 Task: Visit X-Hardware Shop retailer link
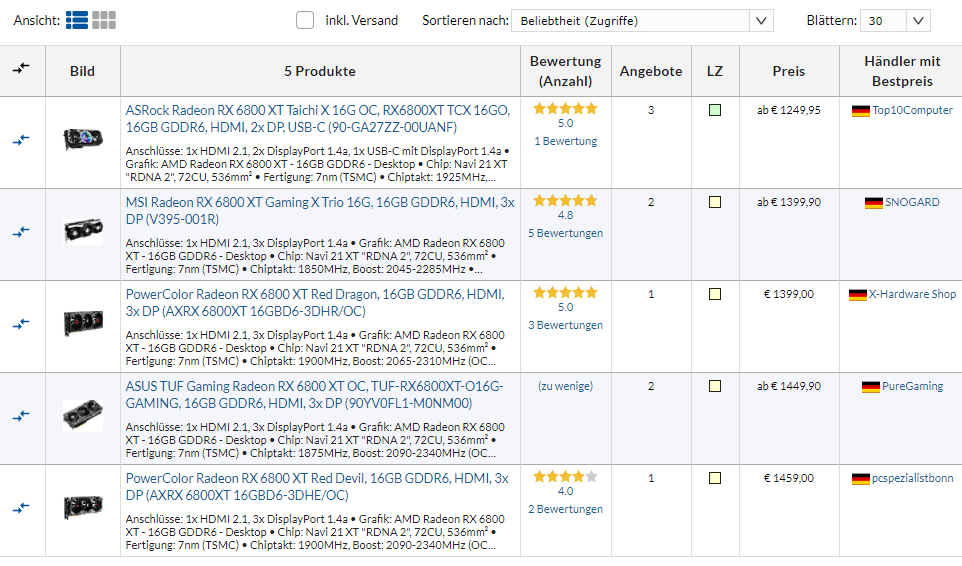coord(912,294)
